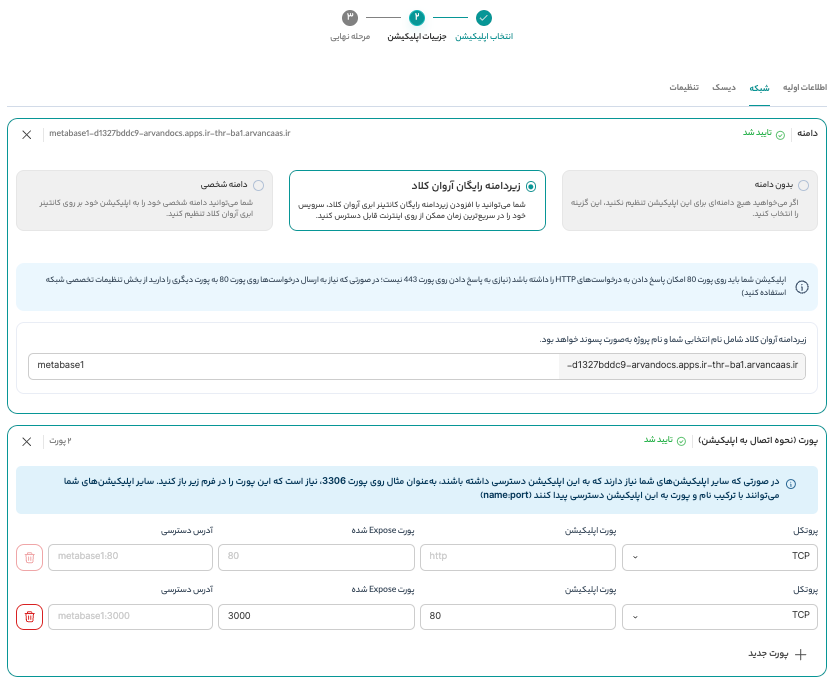Viewport: 838px width, 690px height.
Task: Go to step 3 'مرحله نهایی'
Action: coord(350,17)
